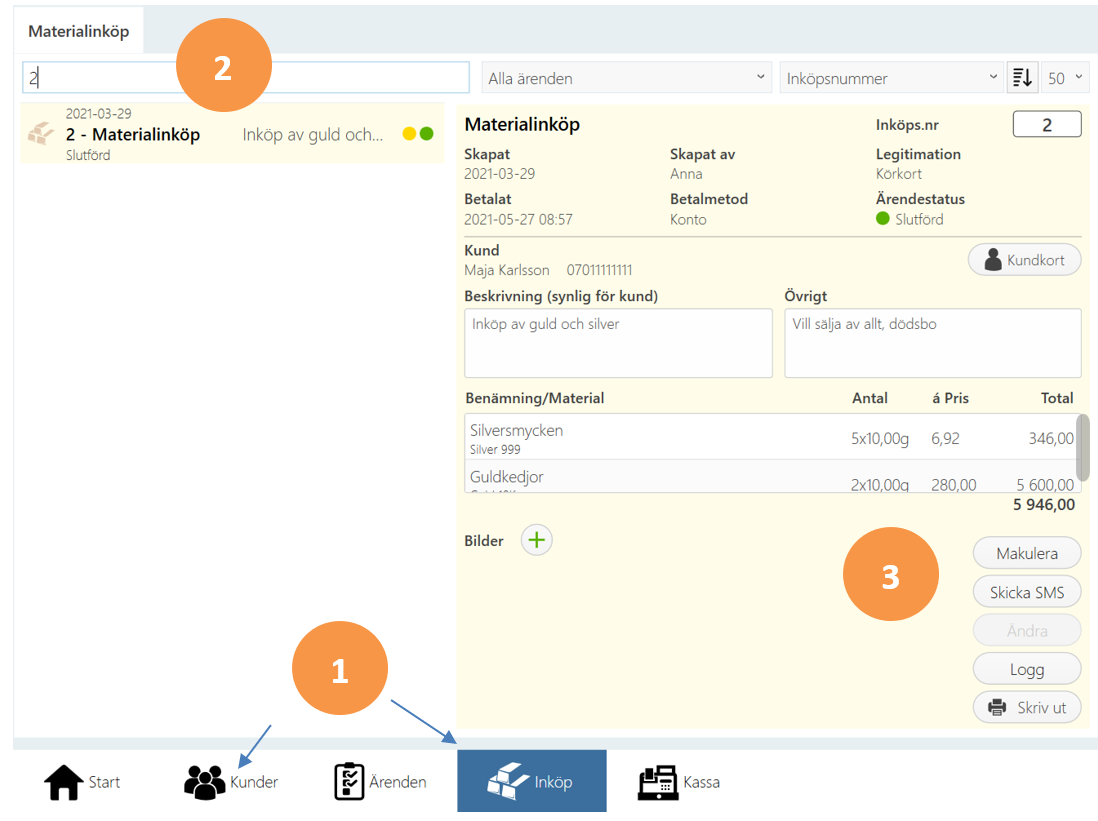The height and width of the screenshot is (821, 1098).
Task: Click the Betalmetod value Konto
Action: click(688, 219)
